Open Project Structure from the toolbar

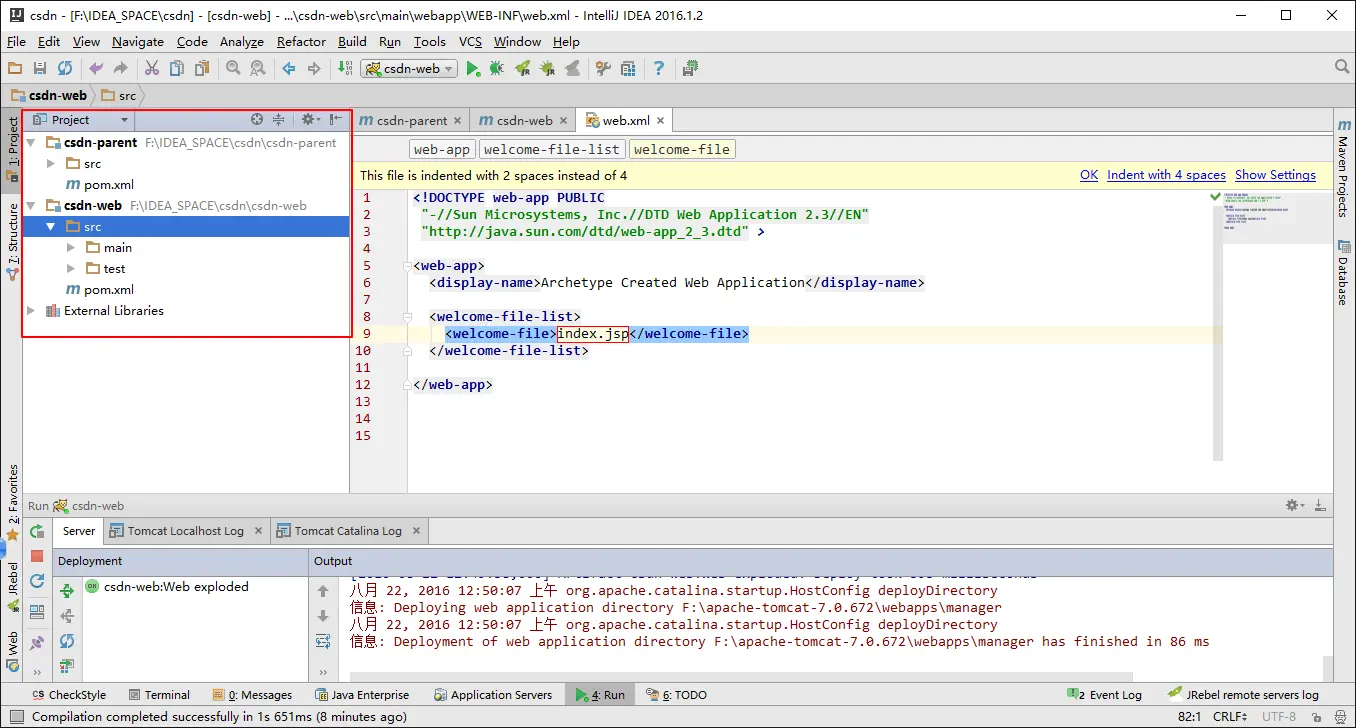(628, 69)
